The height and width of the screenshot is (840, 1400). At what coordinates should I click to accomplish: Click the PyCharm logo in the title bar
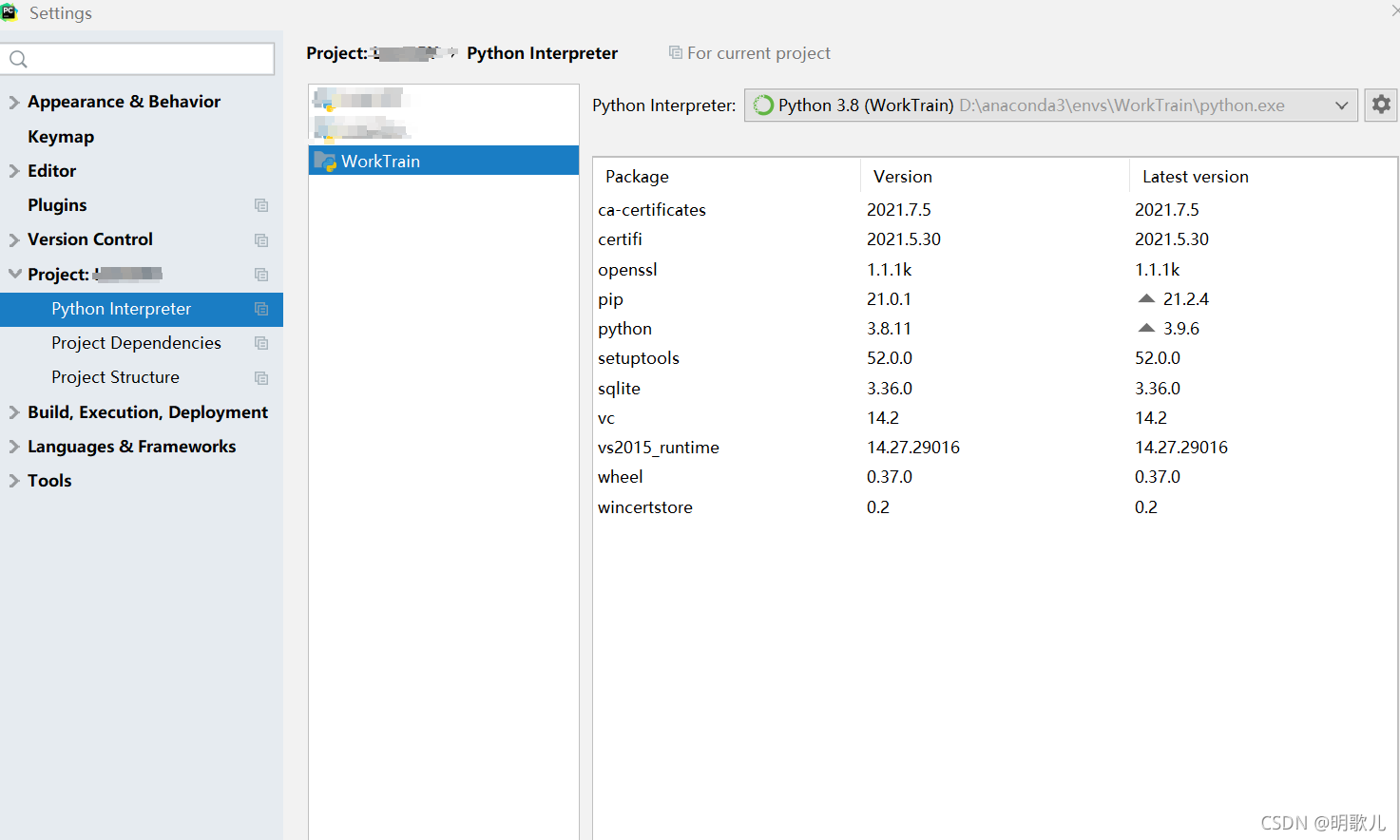(10, 12)
